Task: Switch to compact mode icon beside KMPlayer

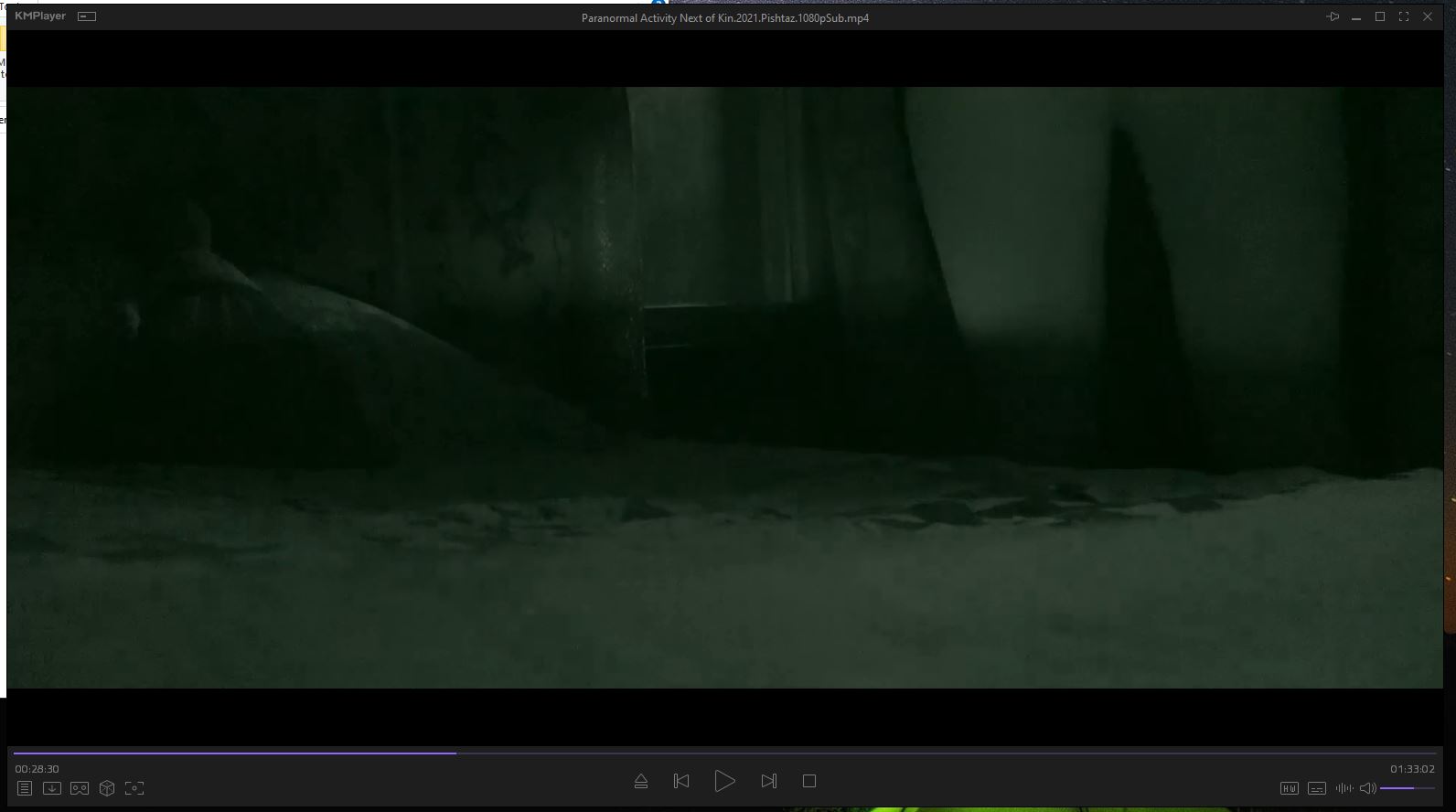Action: tap(87, 16)
